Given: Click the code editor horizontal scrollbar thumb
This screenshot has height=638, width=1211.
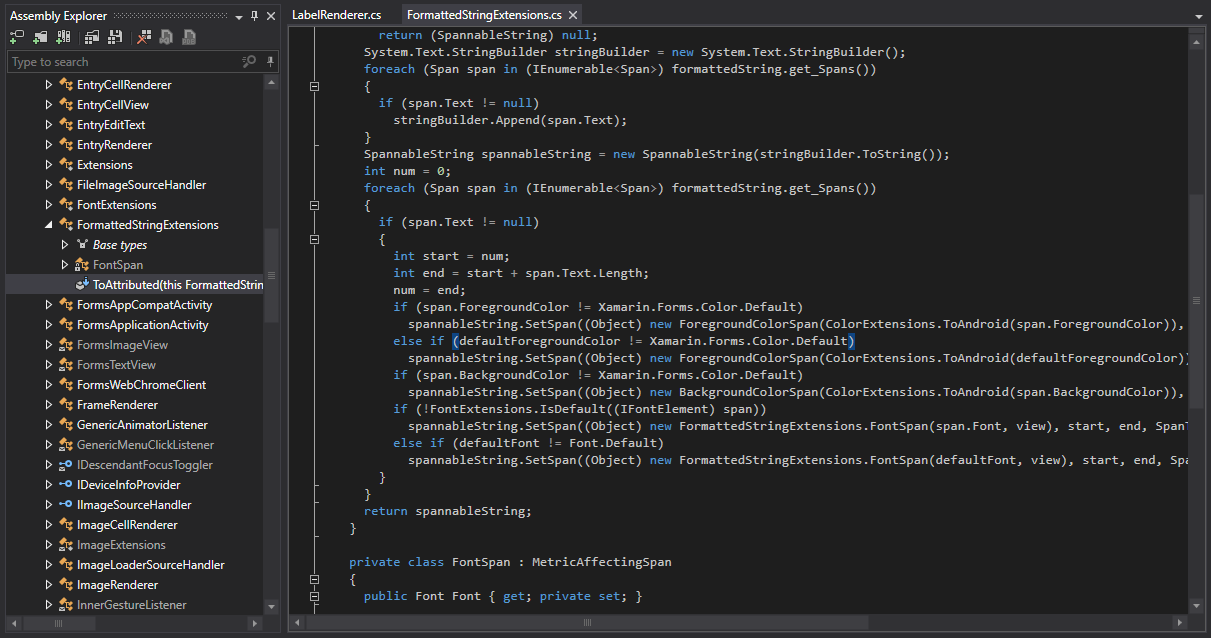Looking at the screenshot, I should click(585, 623).
